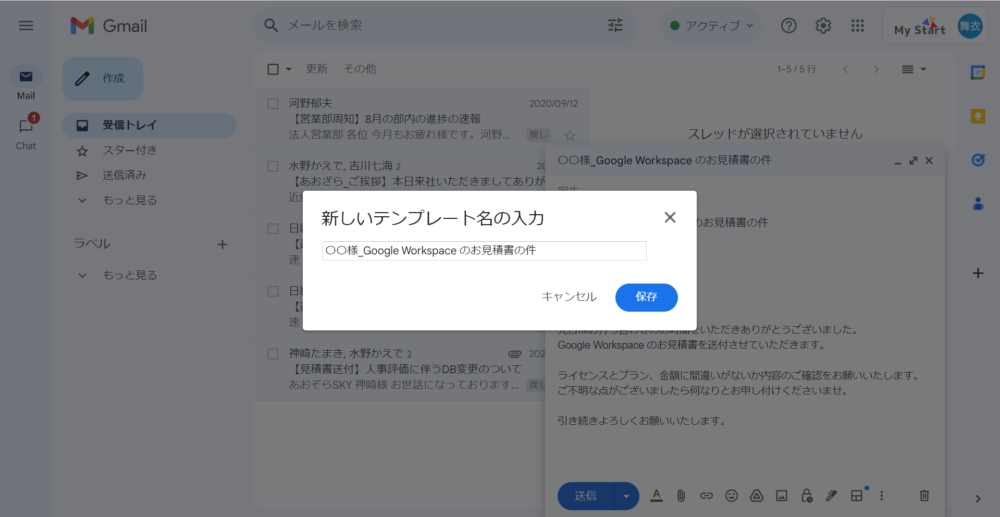Viewport: 1000px width, 517px height.
Task: Toggle confidential mode lock icon
Action: pos(807,495)
